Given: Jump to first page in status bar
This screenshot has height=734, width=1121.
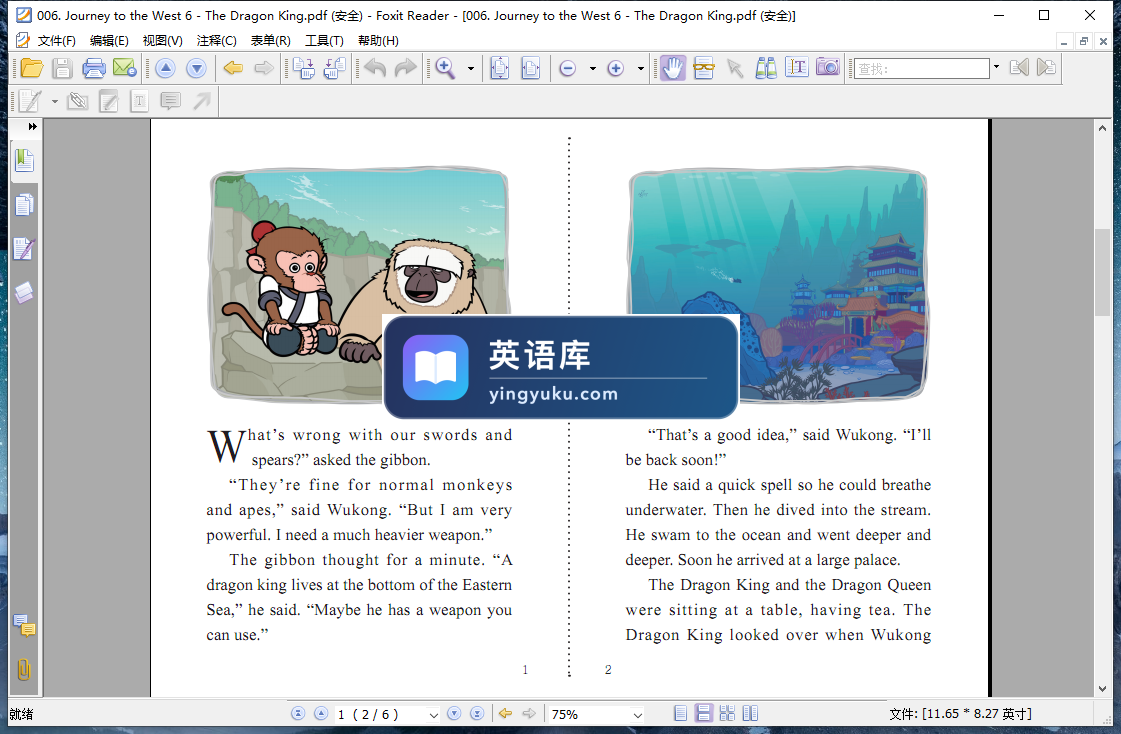Looking at the screenshot, I should pyautogui.click(x=298, y=713).
